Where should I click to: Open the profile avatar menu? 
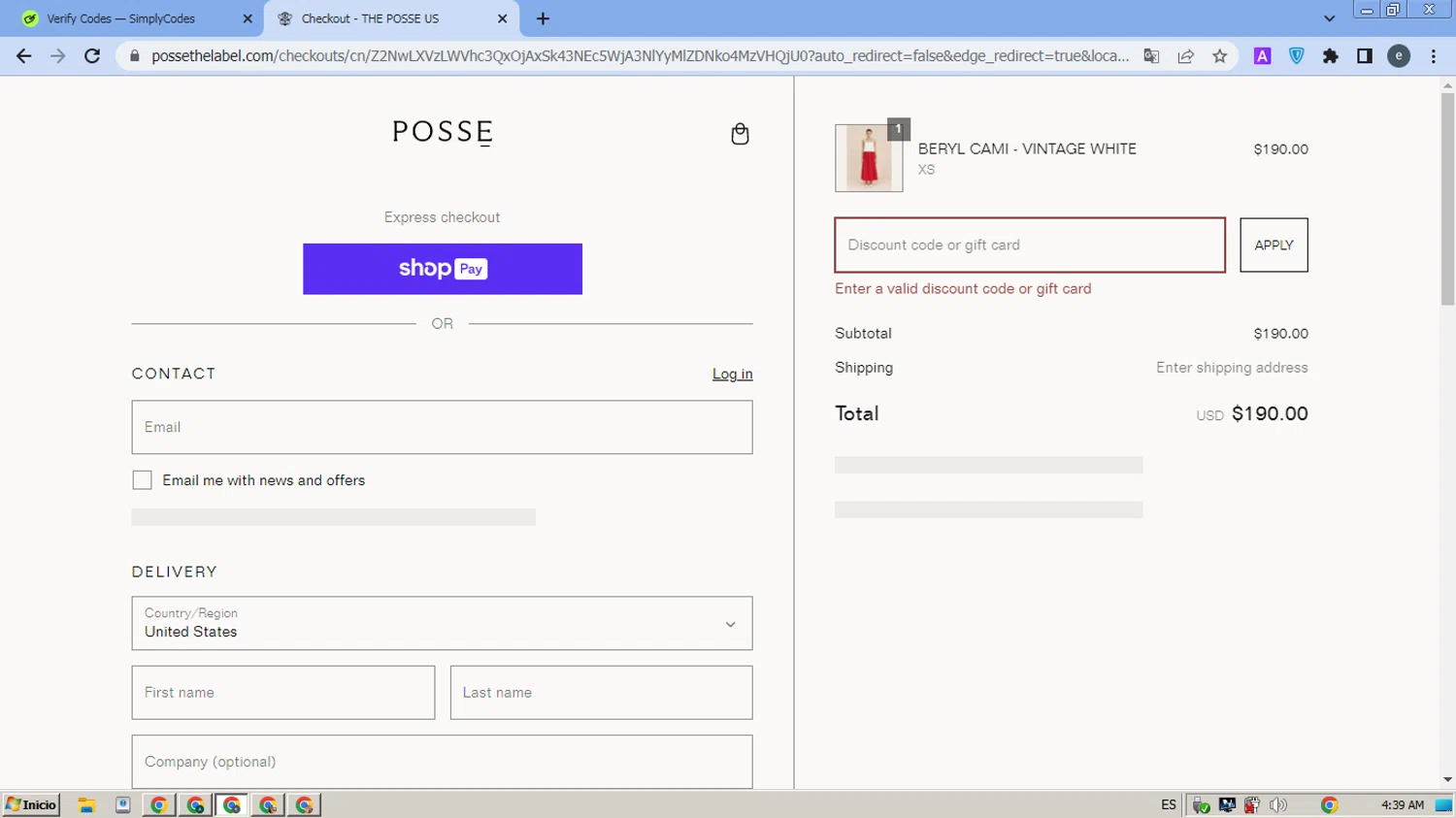pos(1399,56)
